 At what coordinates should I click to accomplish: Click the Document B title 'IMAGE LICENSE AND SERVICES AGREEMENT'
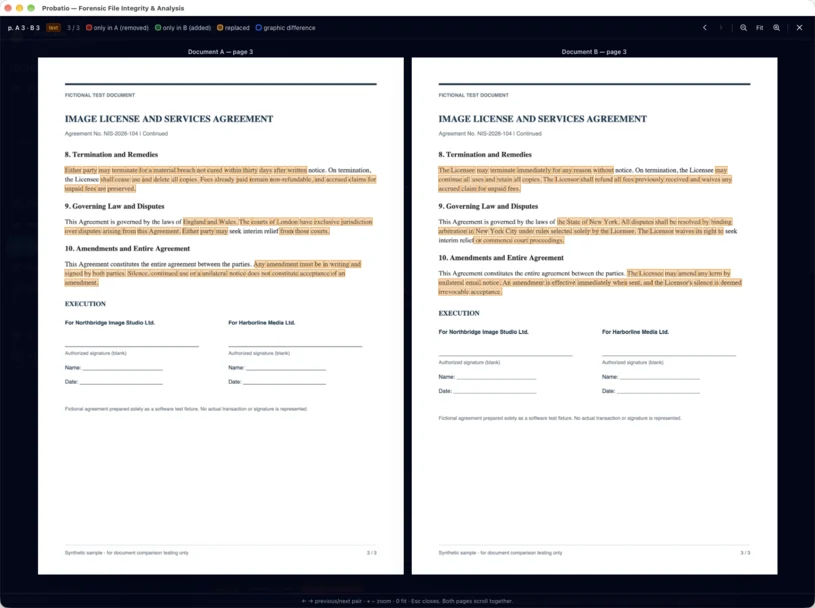point(543,119)
